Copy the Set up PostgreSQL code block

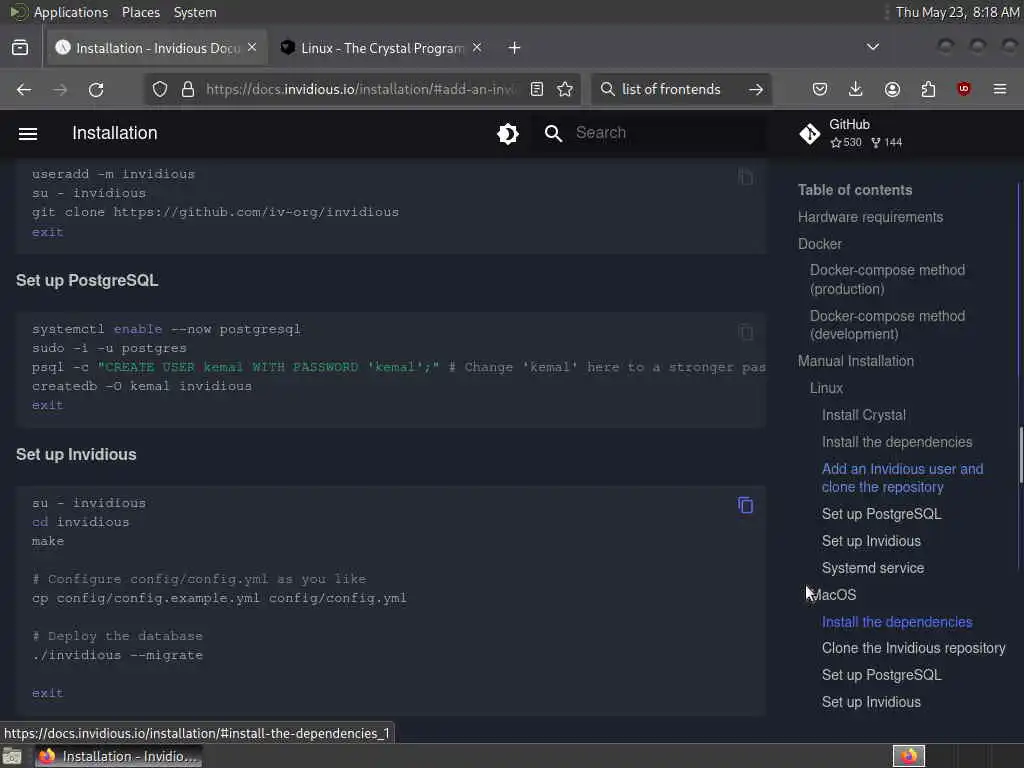pyautogui.click(x=745, y=332)
